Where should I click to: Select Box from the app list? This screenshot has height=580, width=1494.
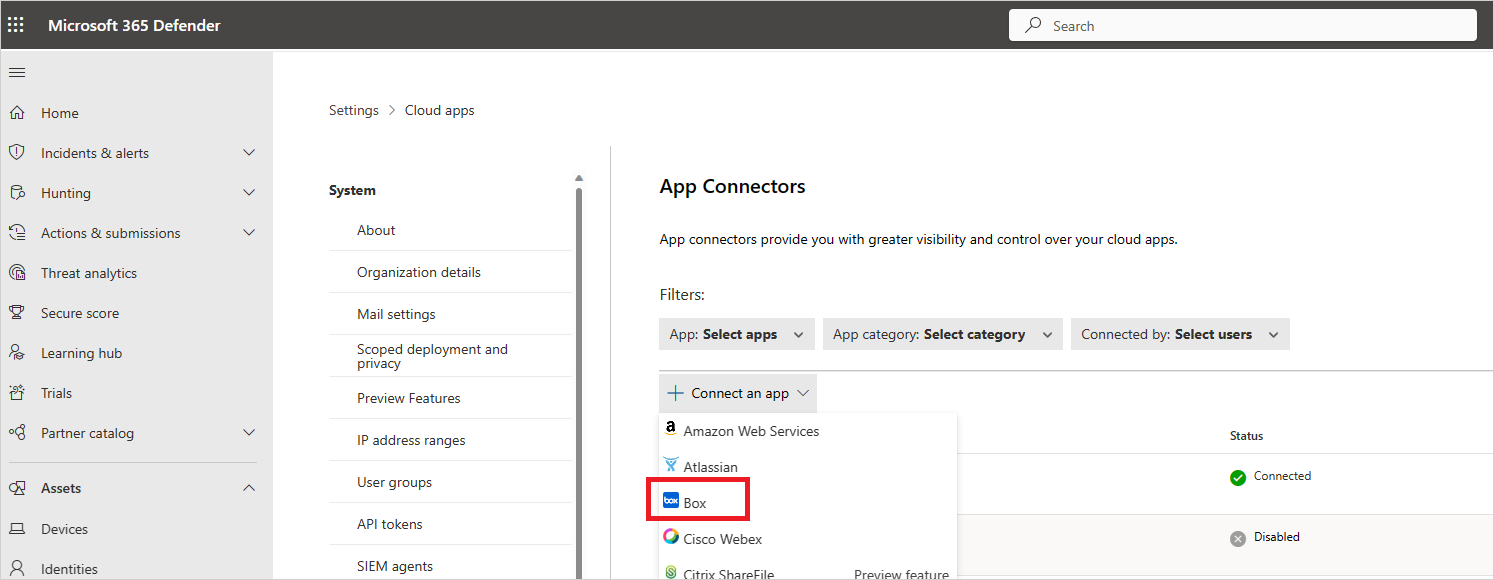(x=695, y=503)
